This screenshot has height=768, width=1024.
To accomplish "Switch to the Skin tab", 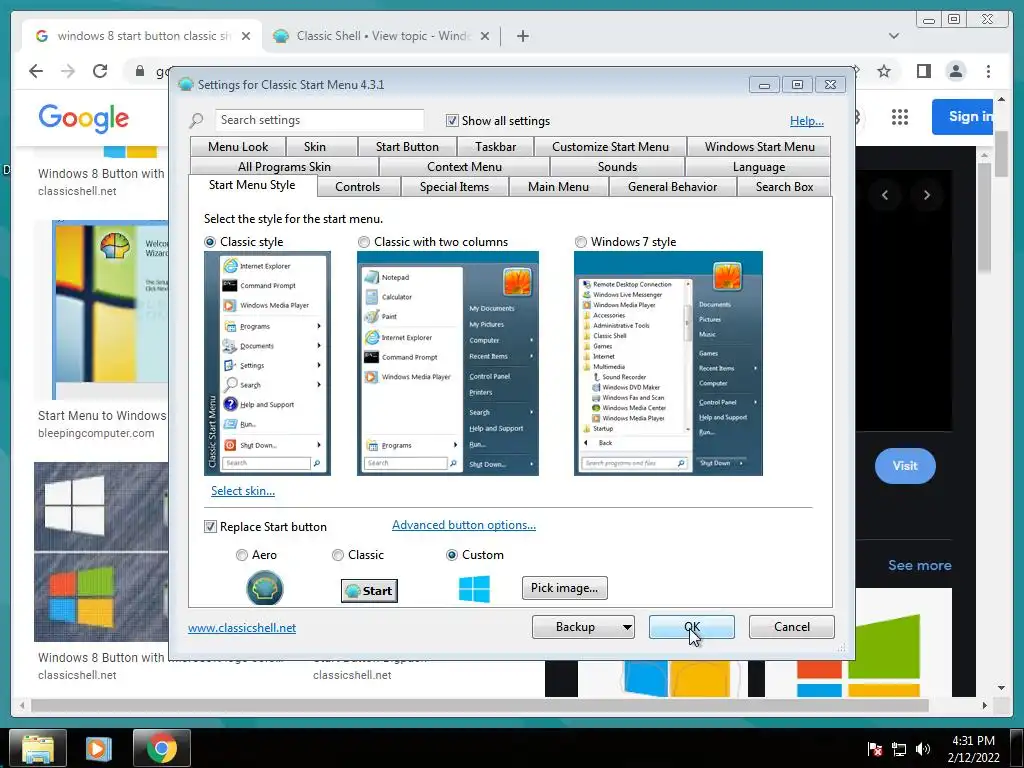I will [315, 146].
